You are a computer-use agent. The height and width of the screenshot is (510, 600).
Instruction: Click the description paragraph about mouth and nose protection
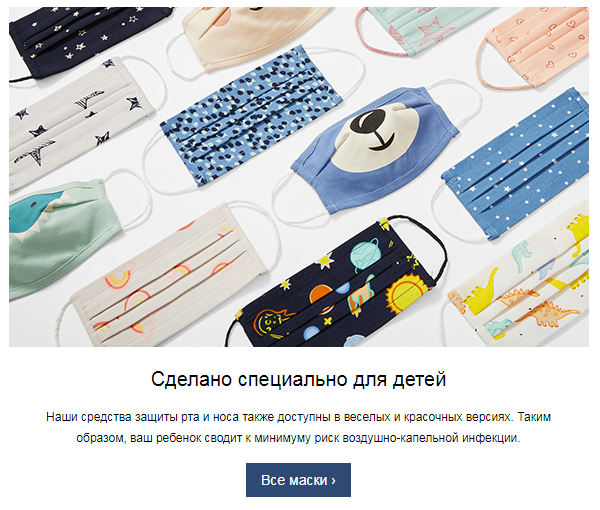click(298, 427)
